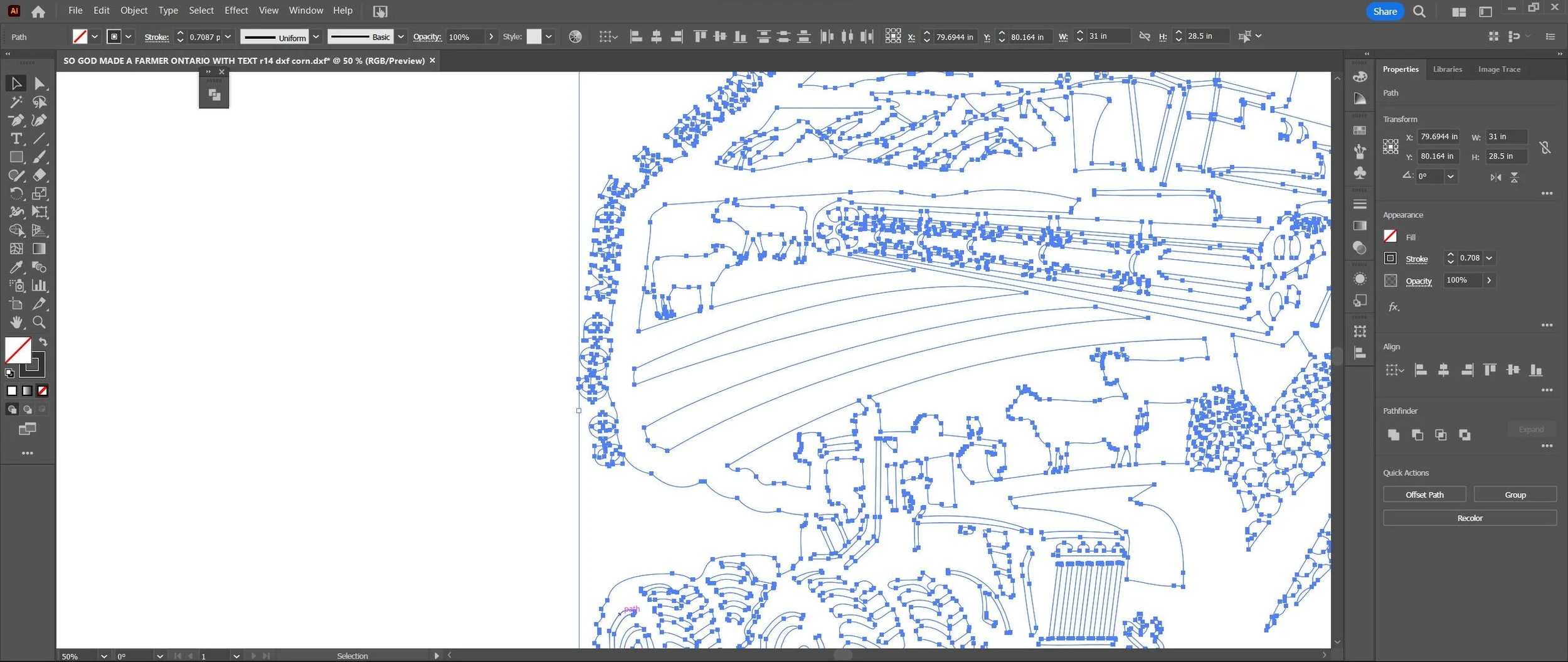Viewport: 1568px width, 662px height.
Task: Click the Group quick action button
Action: pos(1515,494)
